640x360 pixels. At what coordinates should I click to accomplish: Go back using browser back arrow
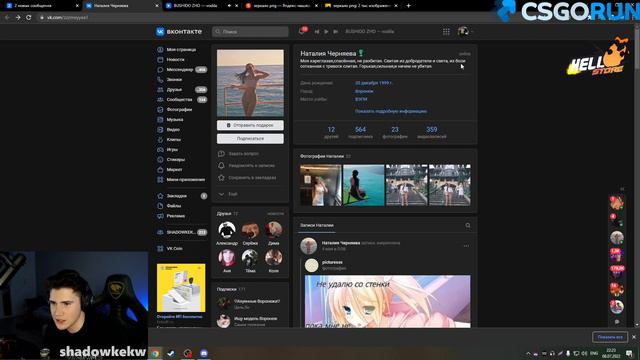[7, 18]
